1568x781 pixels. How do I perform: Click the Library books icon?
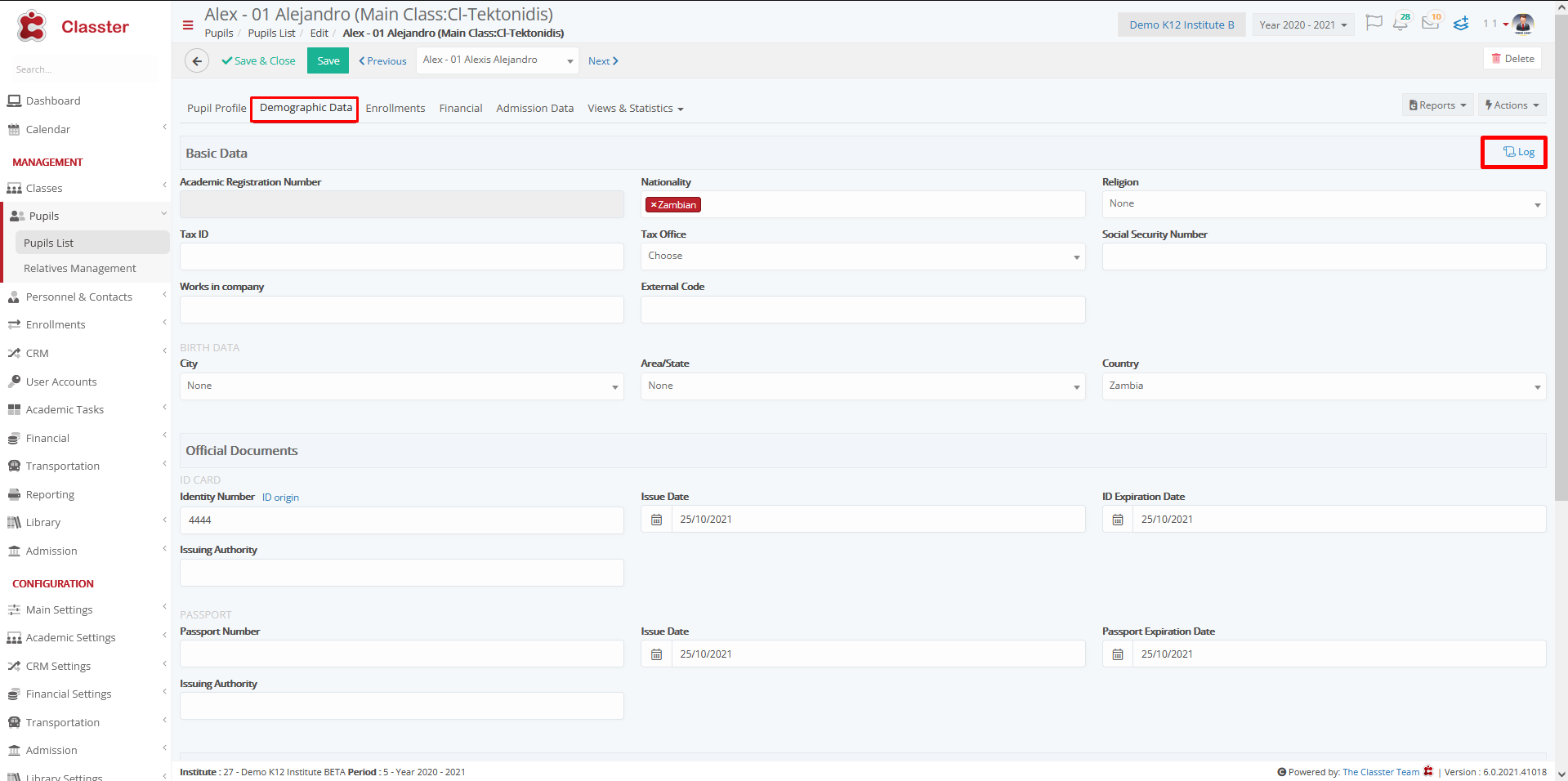click(14, 522)
